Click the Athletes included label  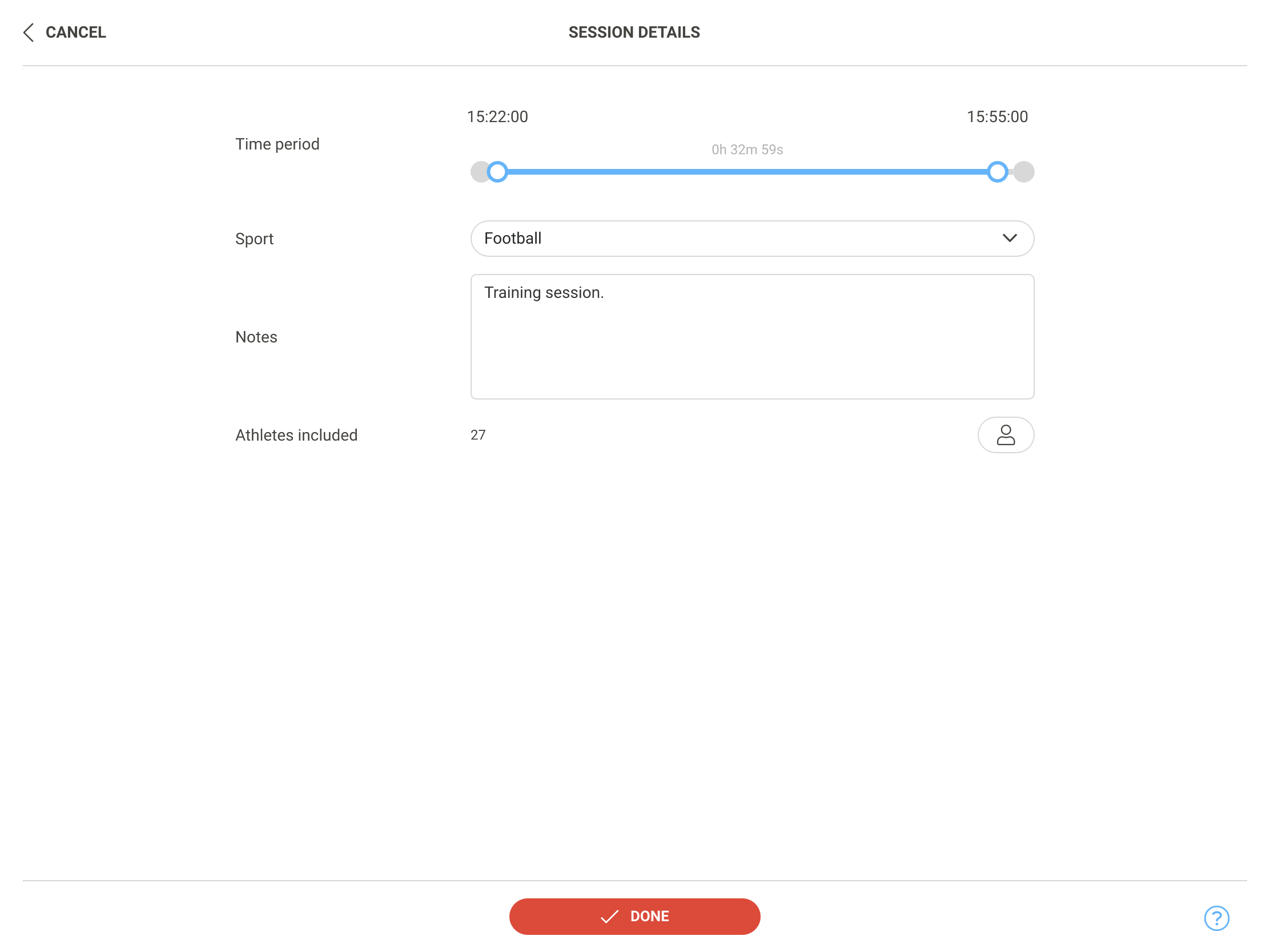(296, 435)
